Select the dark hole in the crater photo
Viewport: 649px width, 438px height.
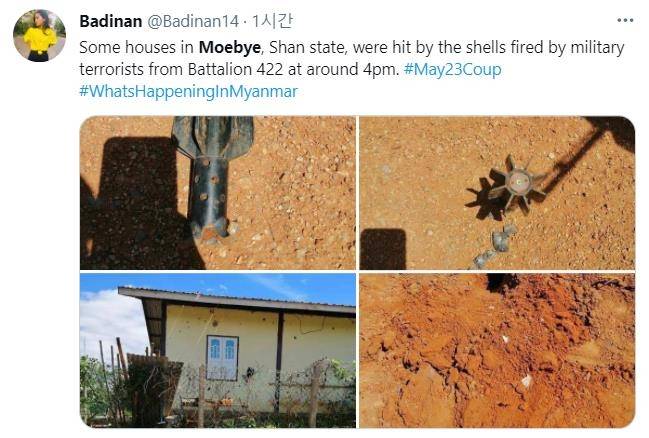[x=502, y=282]
